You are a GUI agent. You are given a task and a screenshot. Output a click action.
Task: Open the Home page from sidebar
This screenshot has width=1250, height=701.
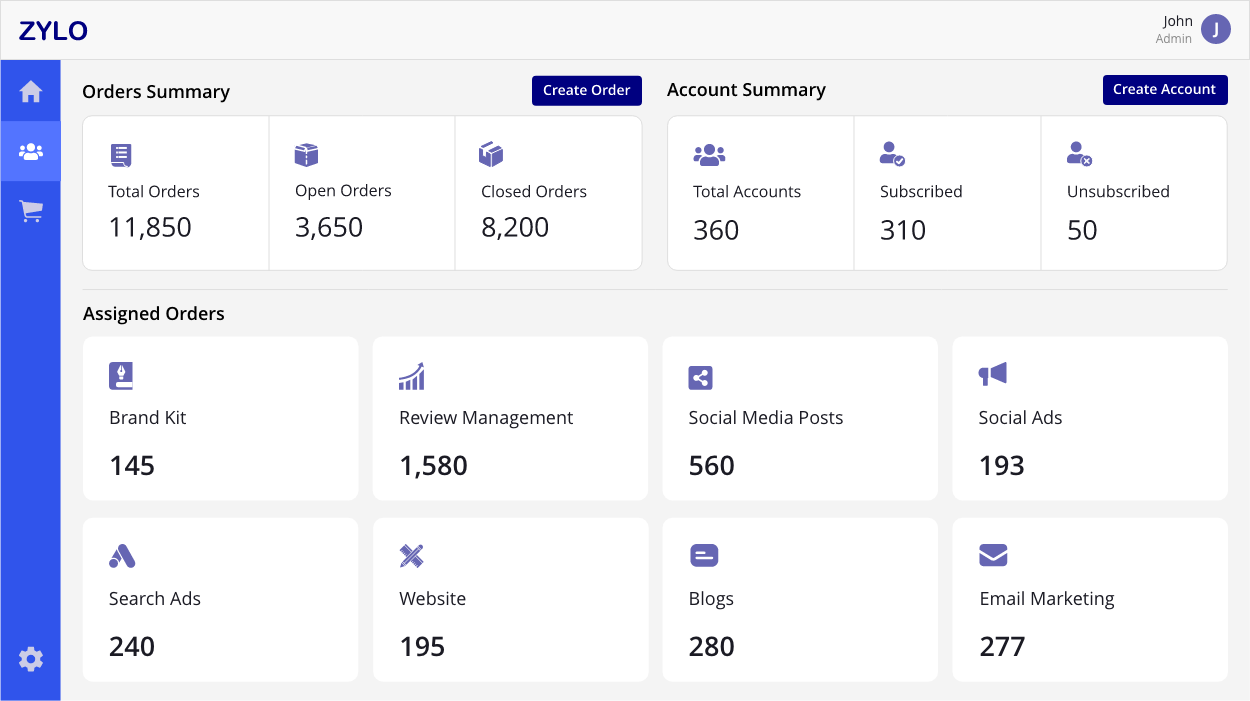[31, 92]
